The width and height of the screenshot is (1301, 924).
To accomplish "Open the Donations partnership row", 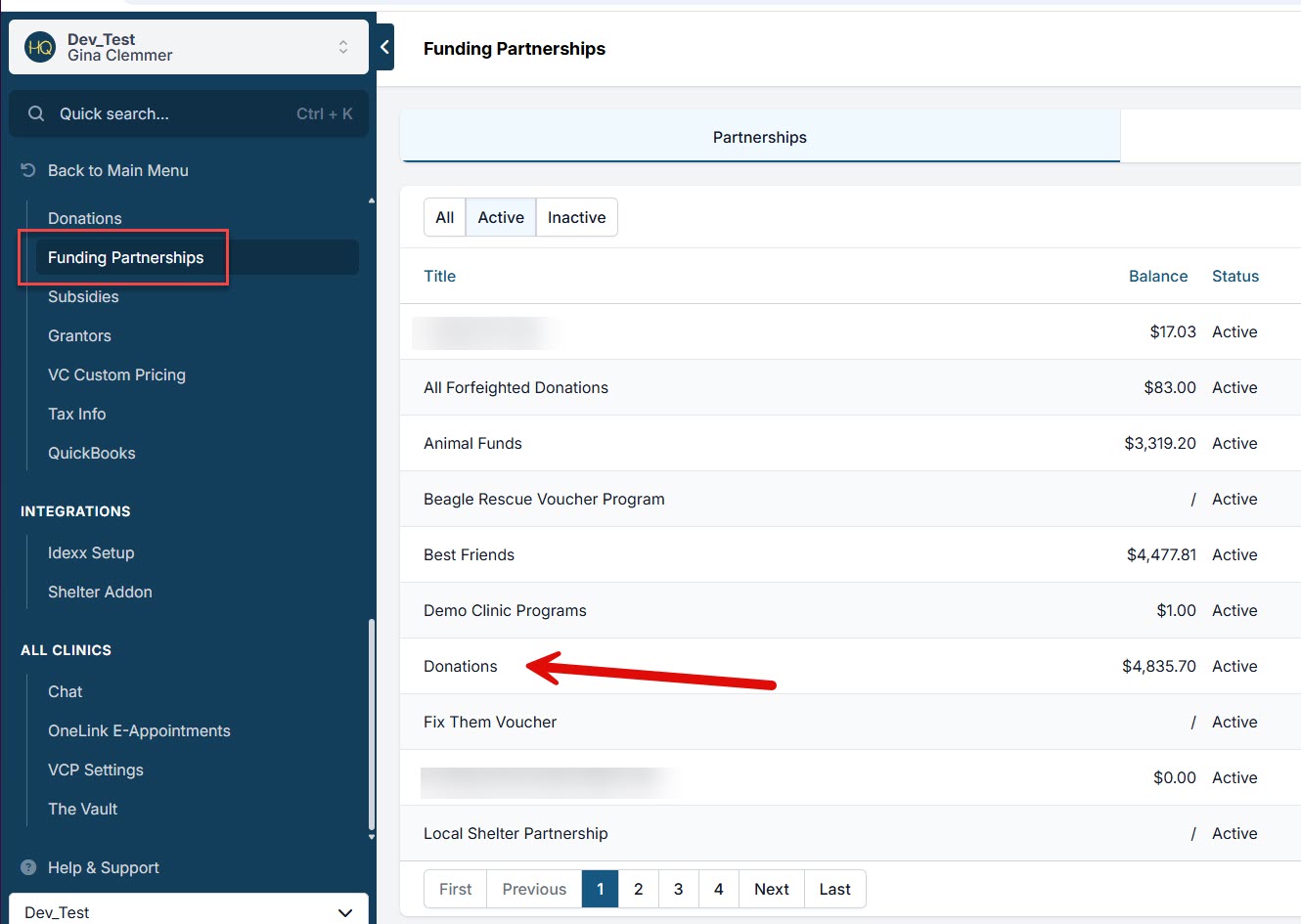I will coord(461,666).
